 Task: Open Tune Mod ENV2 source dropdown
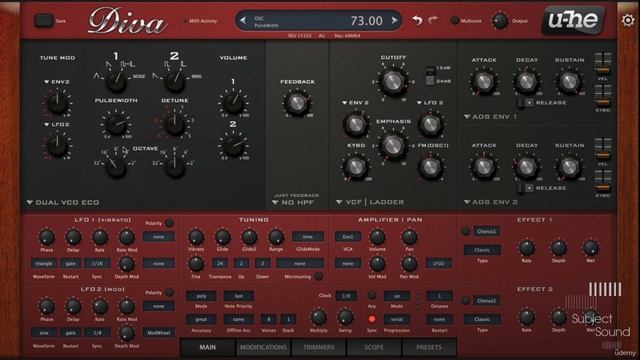57,82
